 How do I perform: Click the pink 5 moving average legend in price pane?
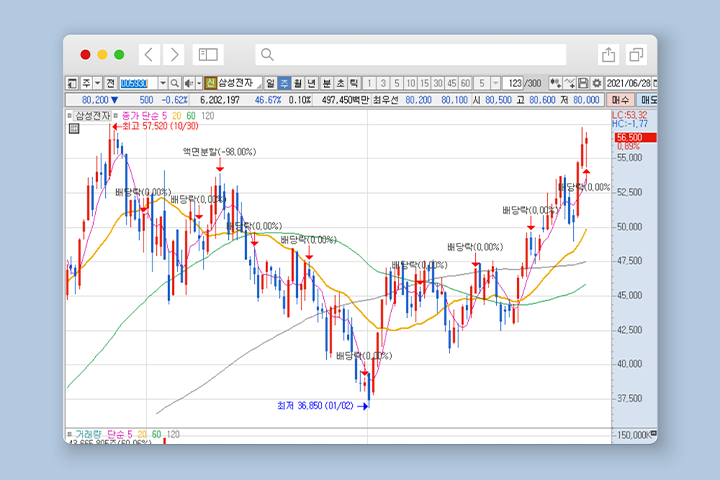pos(164,116)
